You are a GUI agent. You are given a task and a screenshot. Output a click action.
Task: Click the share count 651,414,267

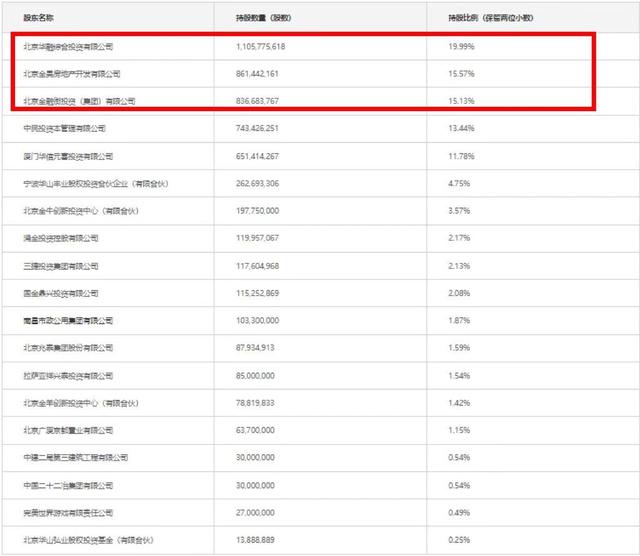257,156
